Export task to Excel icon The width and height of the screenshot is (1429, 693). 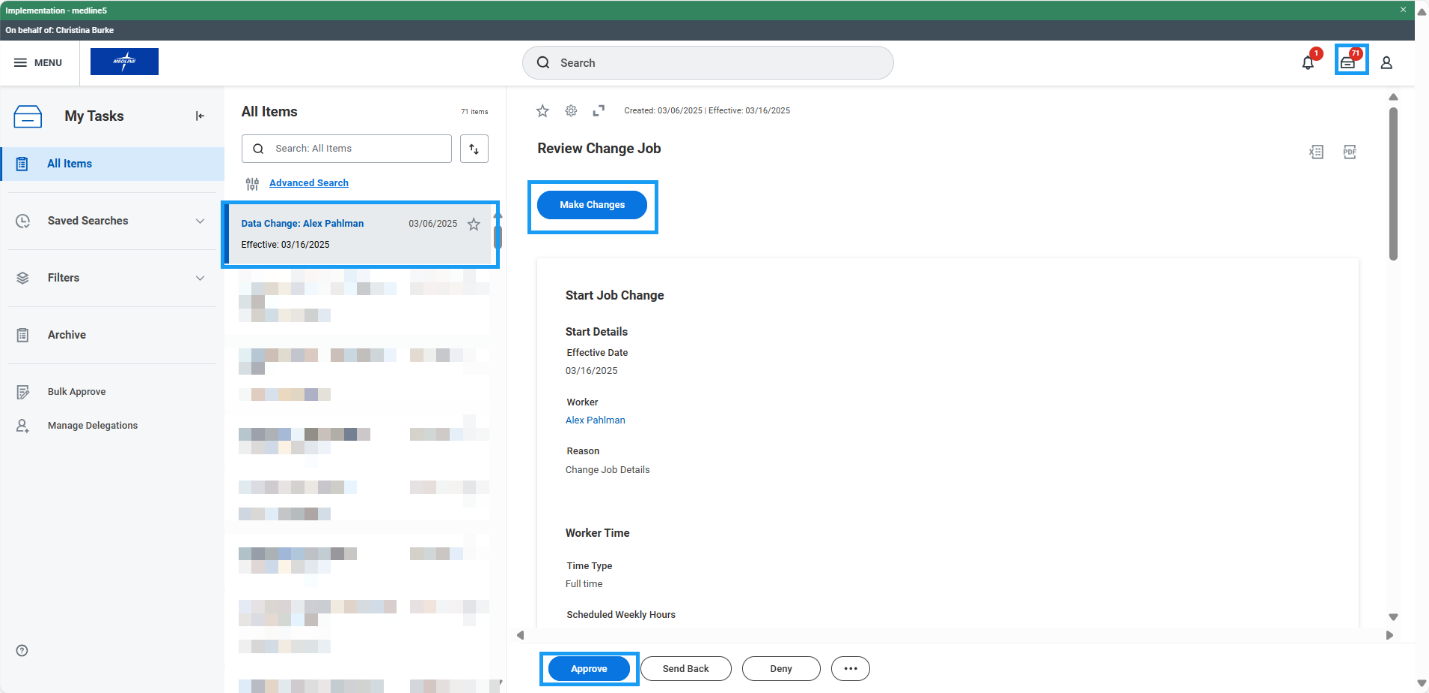tap(1317, 152)
